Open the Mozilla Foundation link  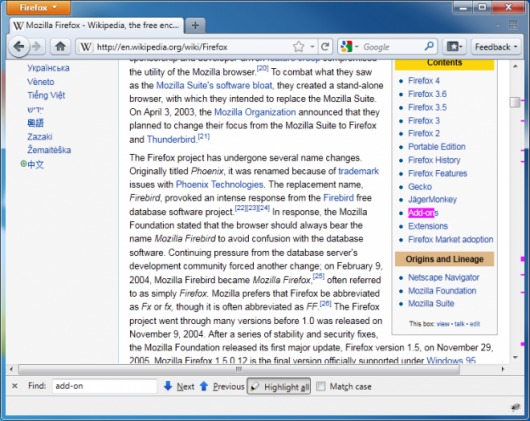(442, 291)
